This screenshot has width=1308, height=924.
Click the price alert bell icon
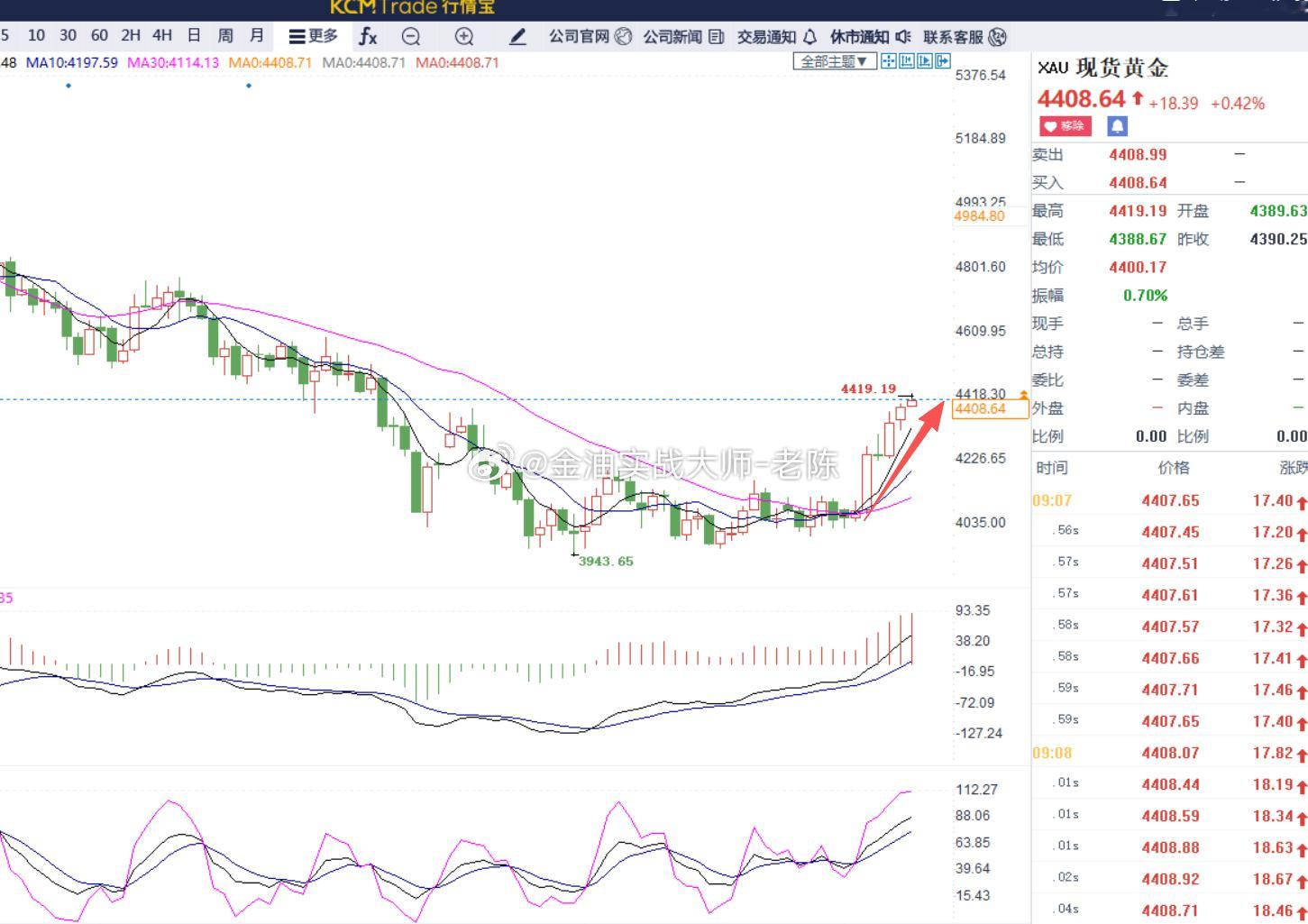[x=1117, y=126]
